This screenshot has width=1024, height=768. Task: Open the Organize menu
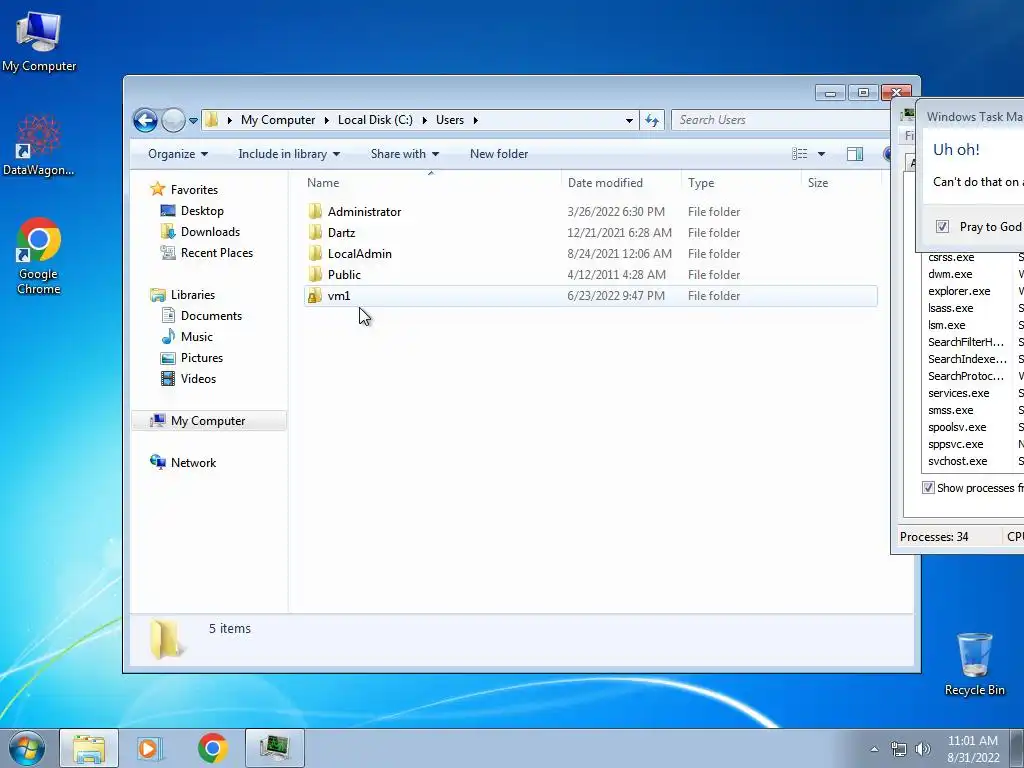(x=178, y=154)
